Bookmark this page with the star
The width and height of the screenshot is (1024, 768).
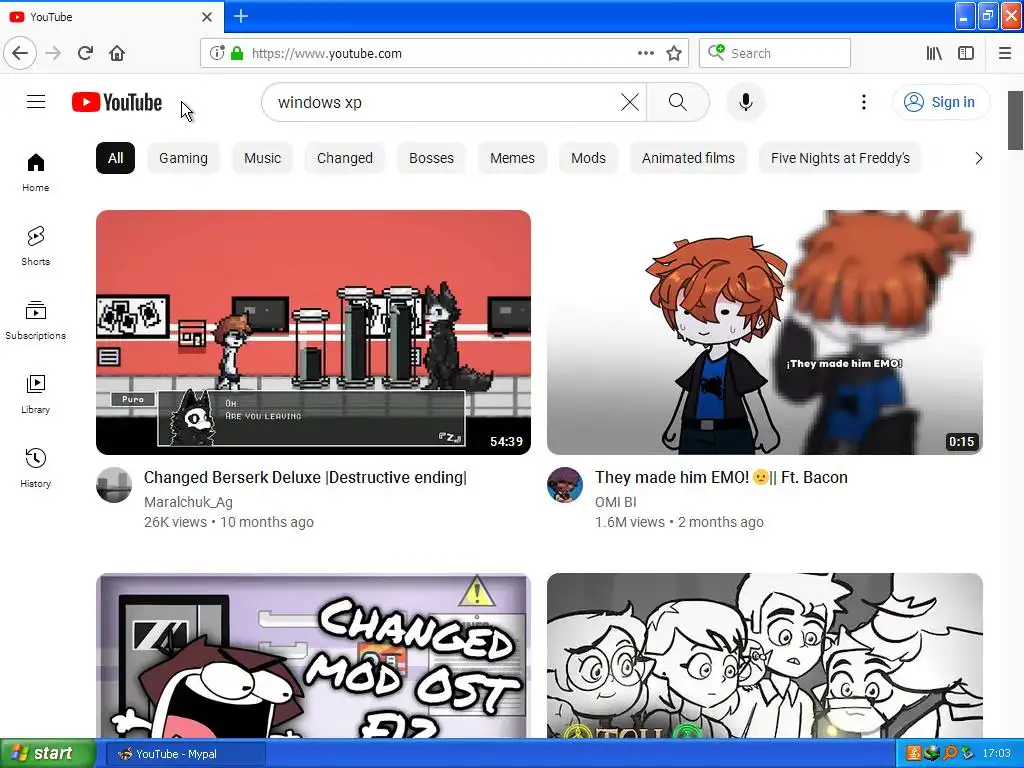point(674,53)
